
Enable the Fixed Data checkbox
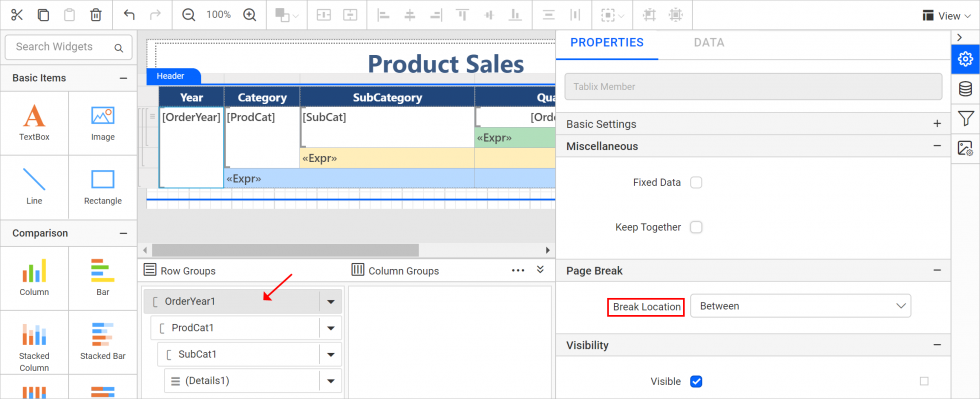[x=696, y=183]
